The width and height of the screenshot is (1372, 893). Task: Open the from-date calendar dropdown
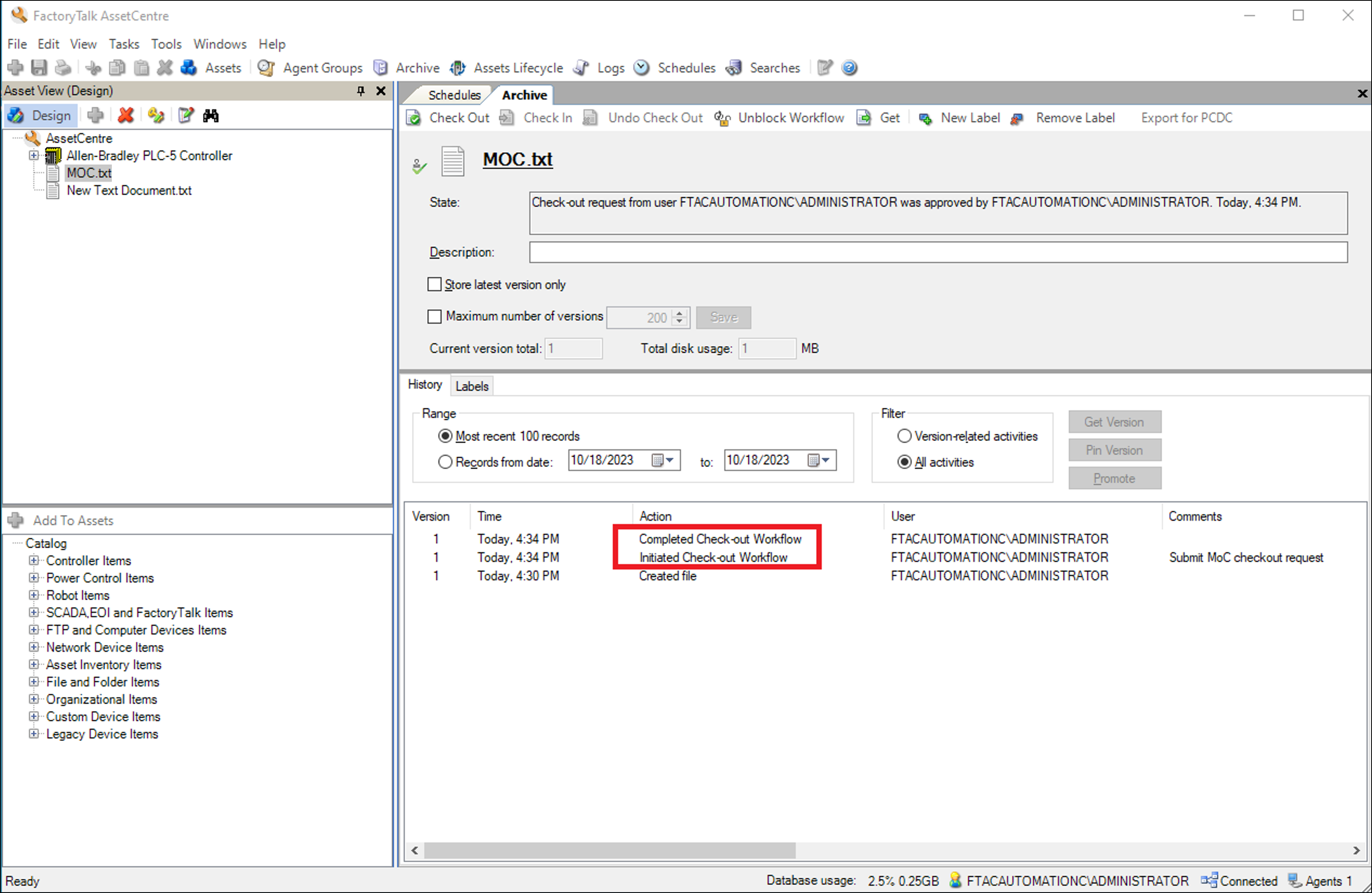(x=663, y=460)
